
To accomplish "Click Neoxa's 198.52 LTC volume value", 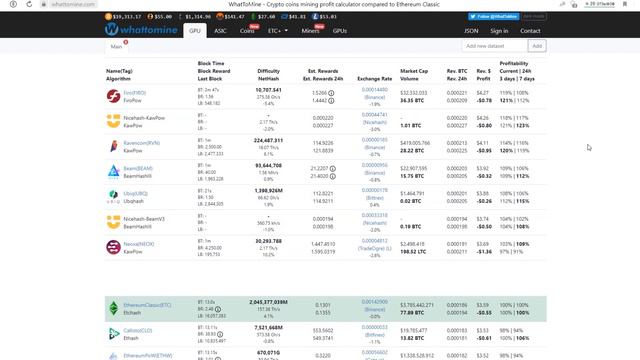I will [x=413, y=252].
